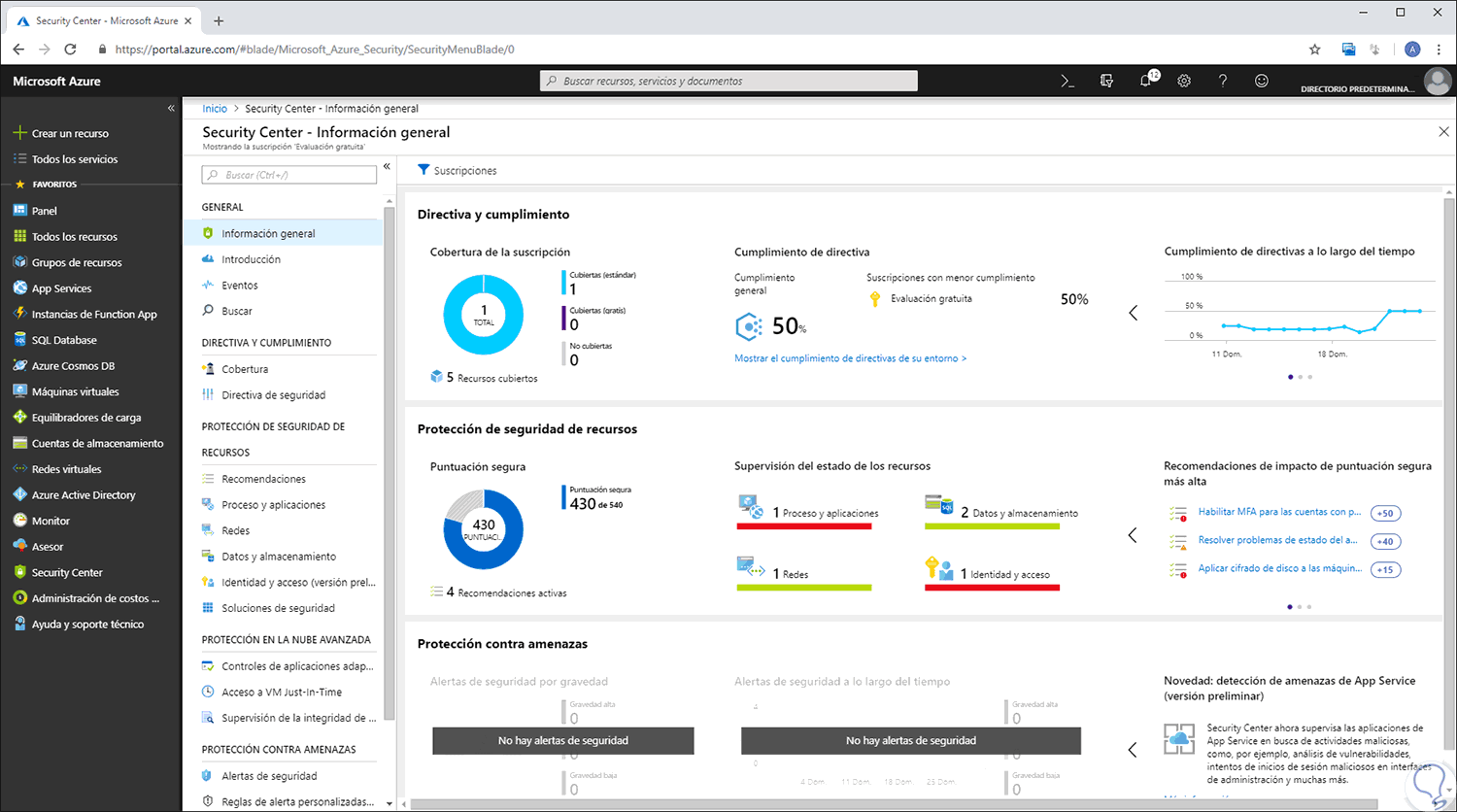
Task: Collapse the Azure left sidebar
Action: coord(171,109)
